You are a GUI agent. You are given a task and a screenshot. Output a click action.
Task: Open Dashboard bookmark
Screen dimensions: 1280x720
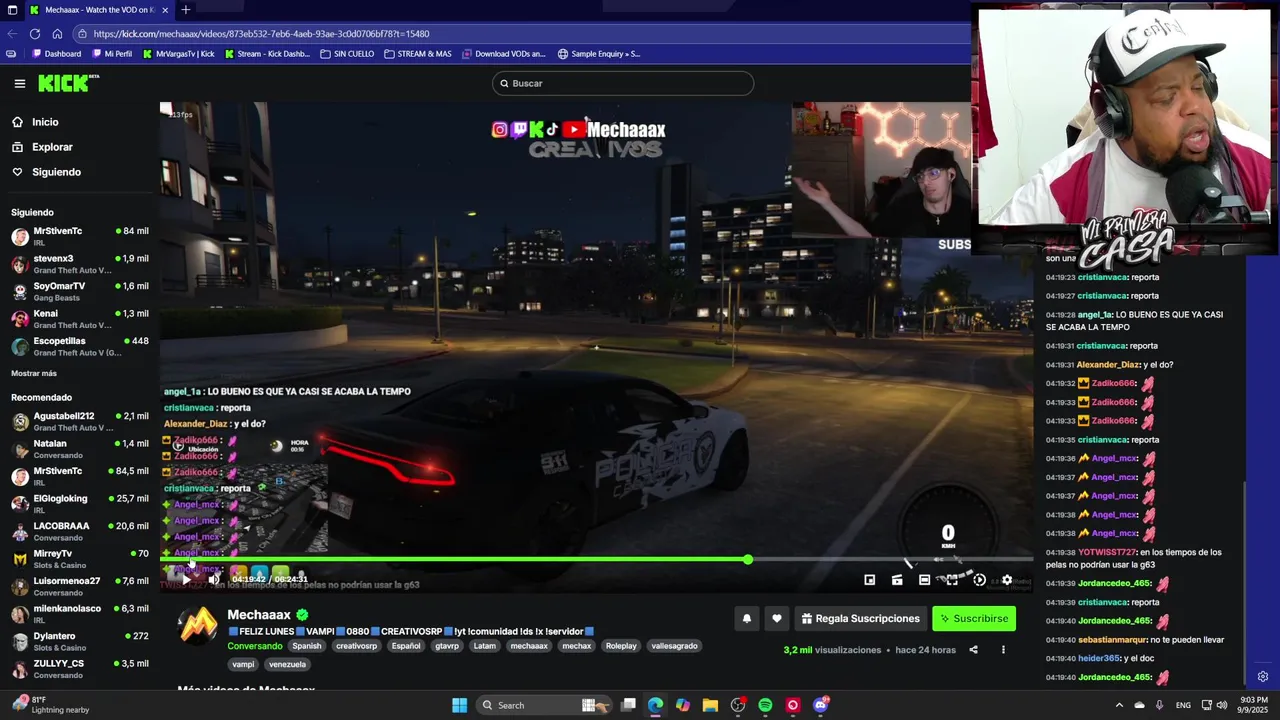[x=57, y=54]
